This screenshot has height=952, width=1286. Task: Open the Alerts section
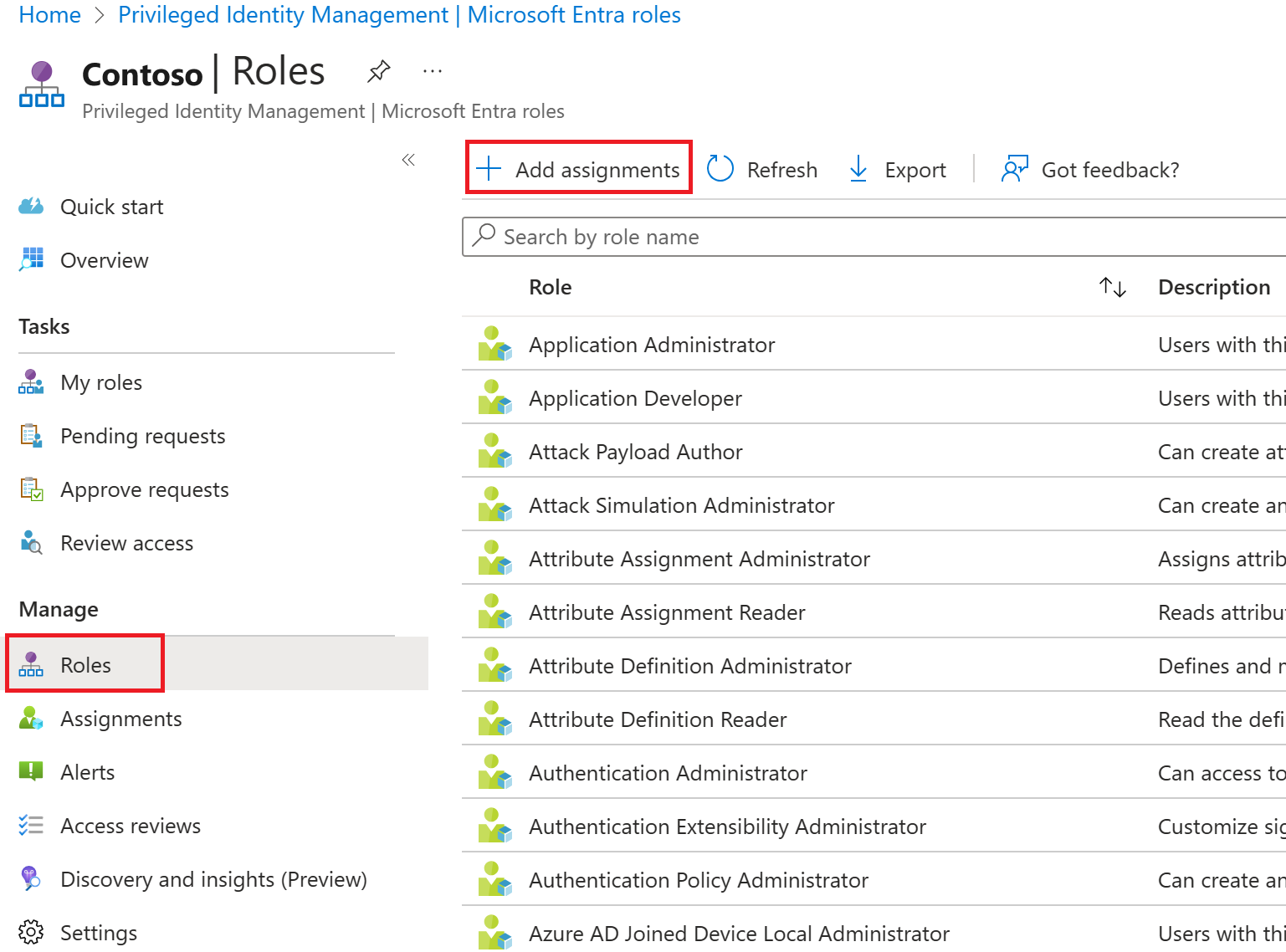[x=87, y=772]
